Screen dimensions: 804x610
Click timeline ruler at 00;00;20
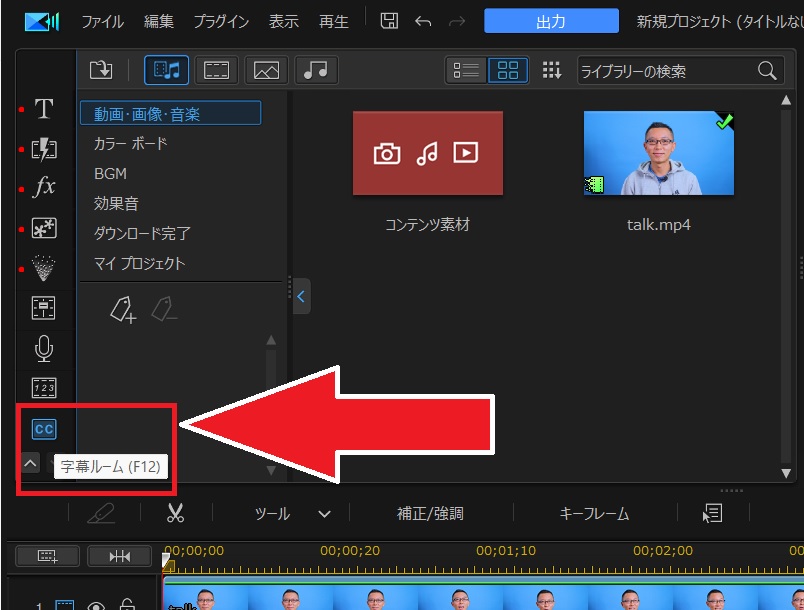coord(350,551)
